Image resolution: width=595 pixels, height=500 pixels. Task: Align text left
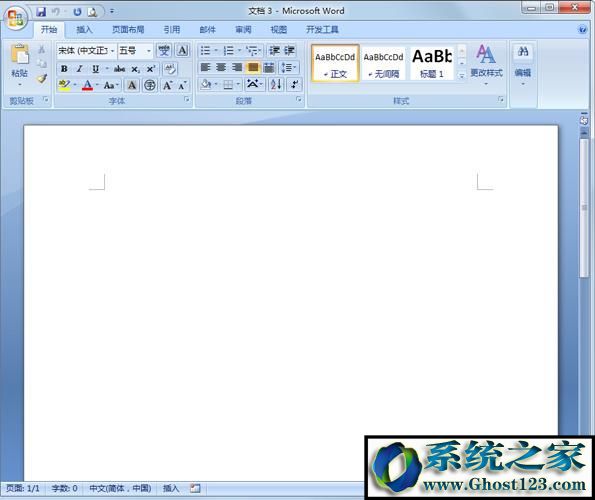click(x=205, y=68)
